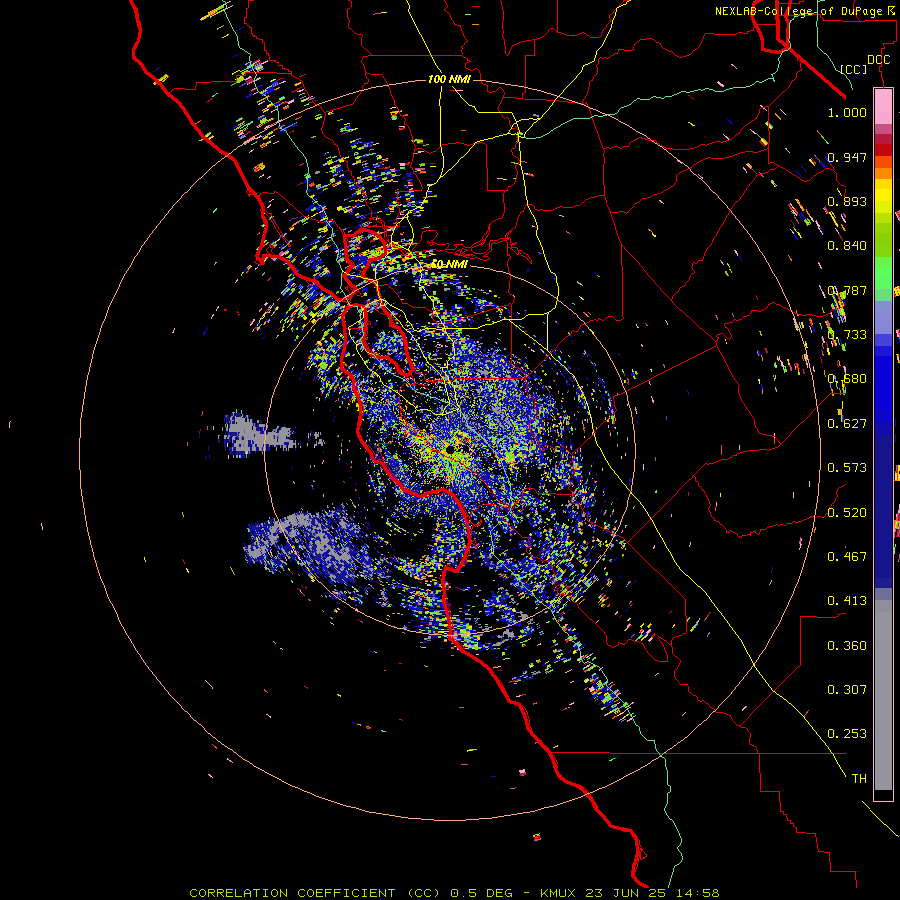Image resolution: width=900 pixels, height=900 pixels.
Task: Select the 0.360 legend value
Action: point(847,646)
